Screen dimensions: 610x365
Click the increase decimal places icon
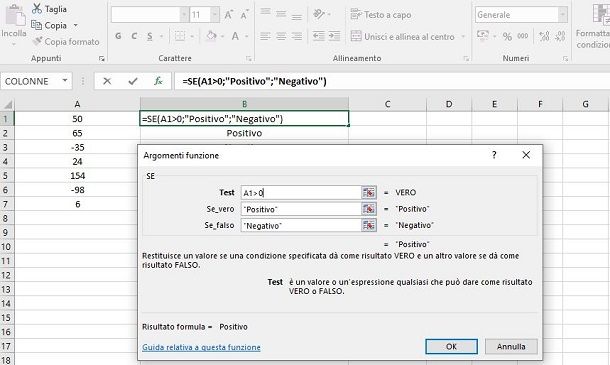(x=544, y=36)
